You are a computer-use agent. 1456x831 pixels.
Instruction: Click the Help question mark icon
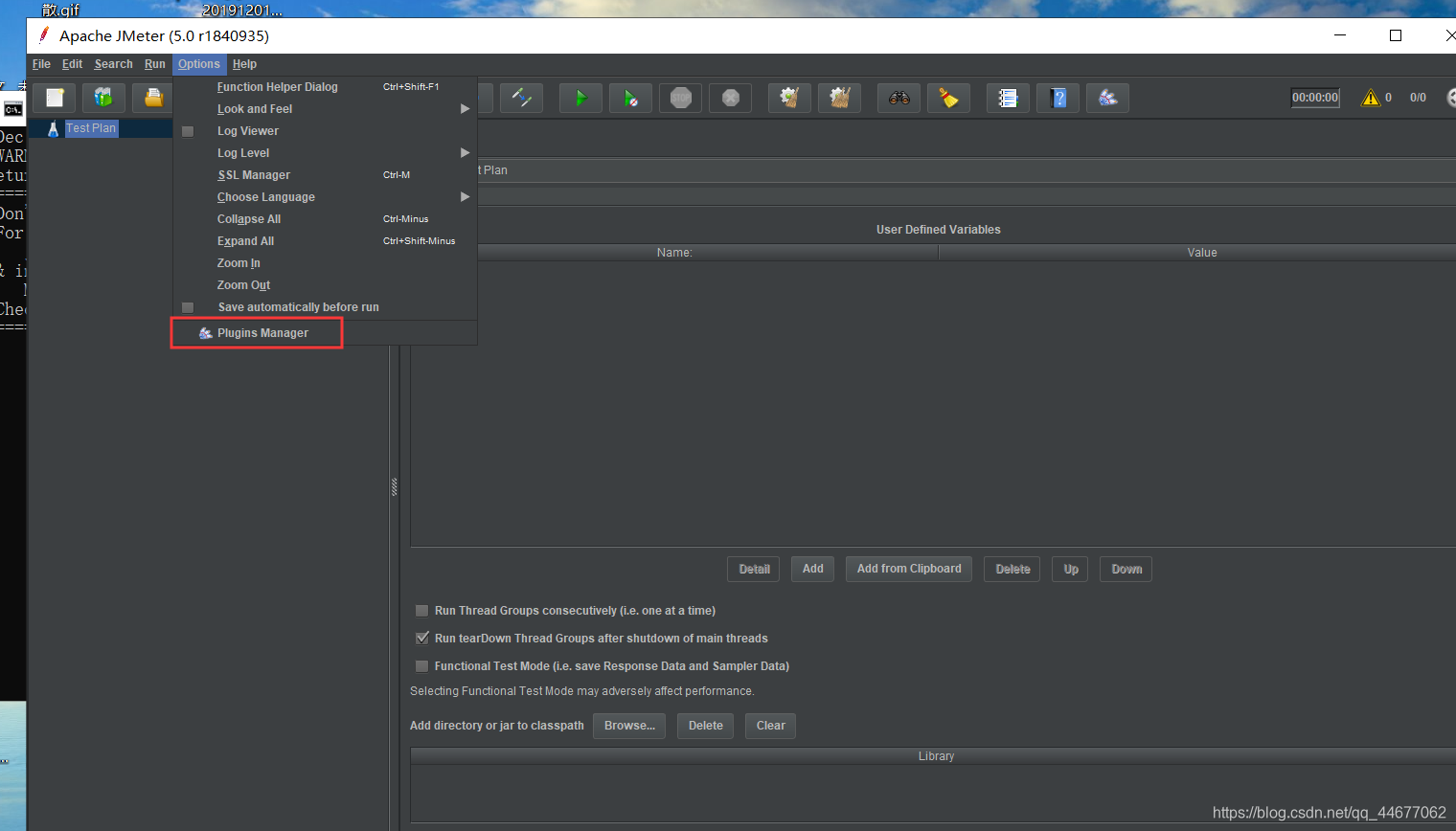(1058, 98)
